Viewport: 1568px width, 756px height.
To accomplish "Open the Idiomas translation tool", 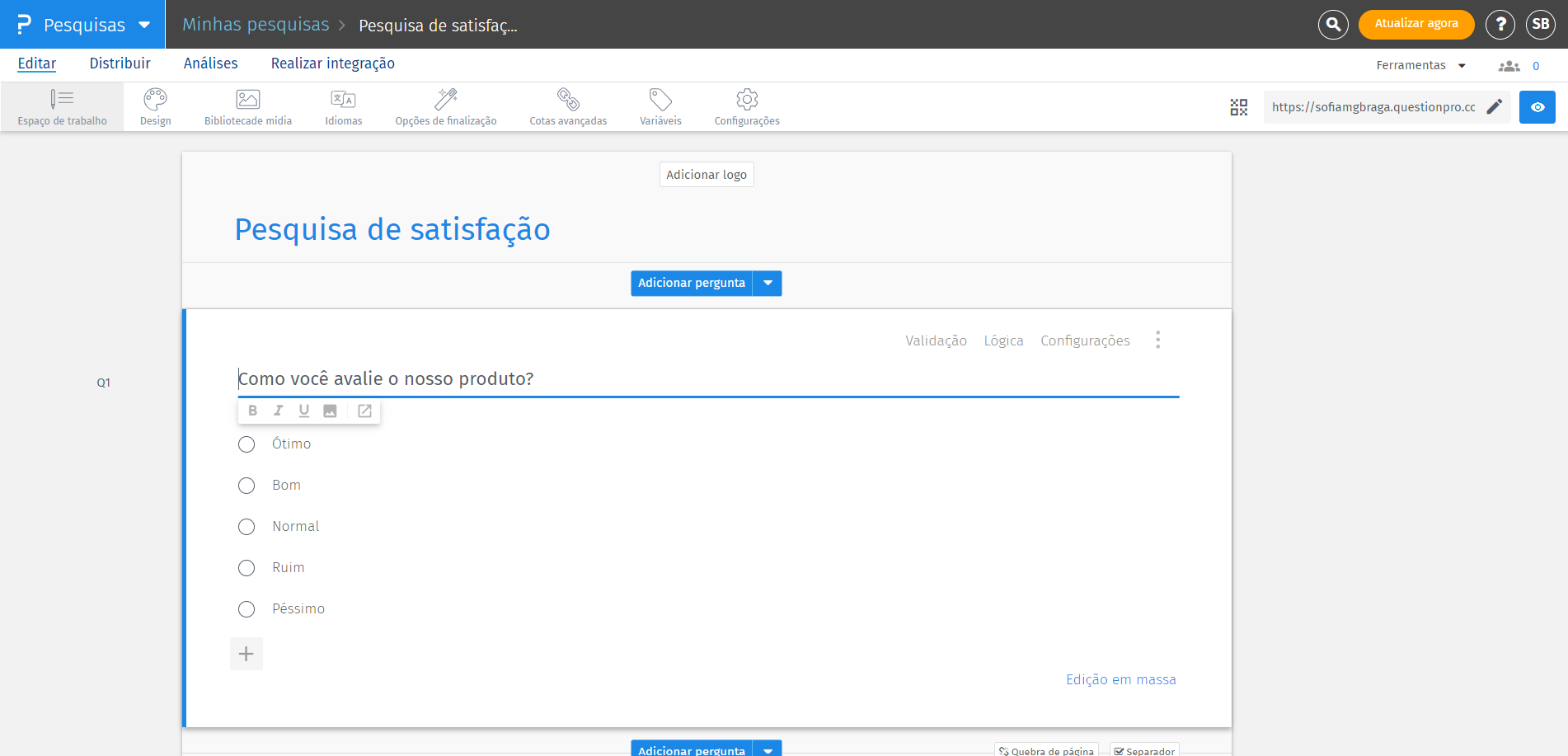I will [x=343, y=107].
